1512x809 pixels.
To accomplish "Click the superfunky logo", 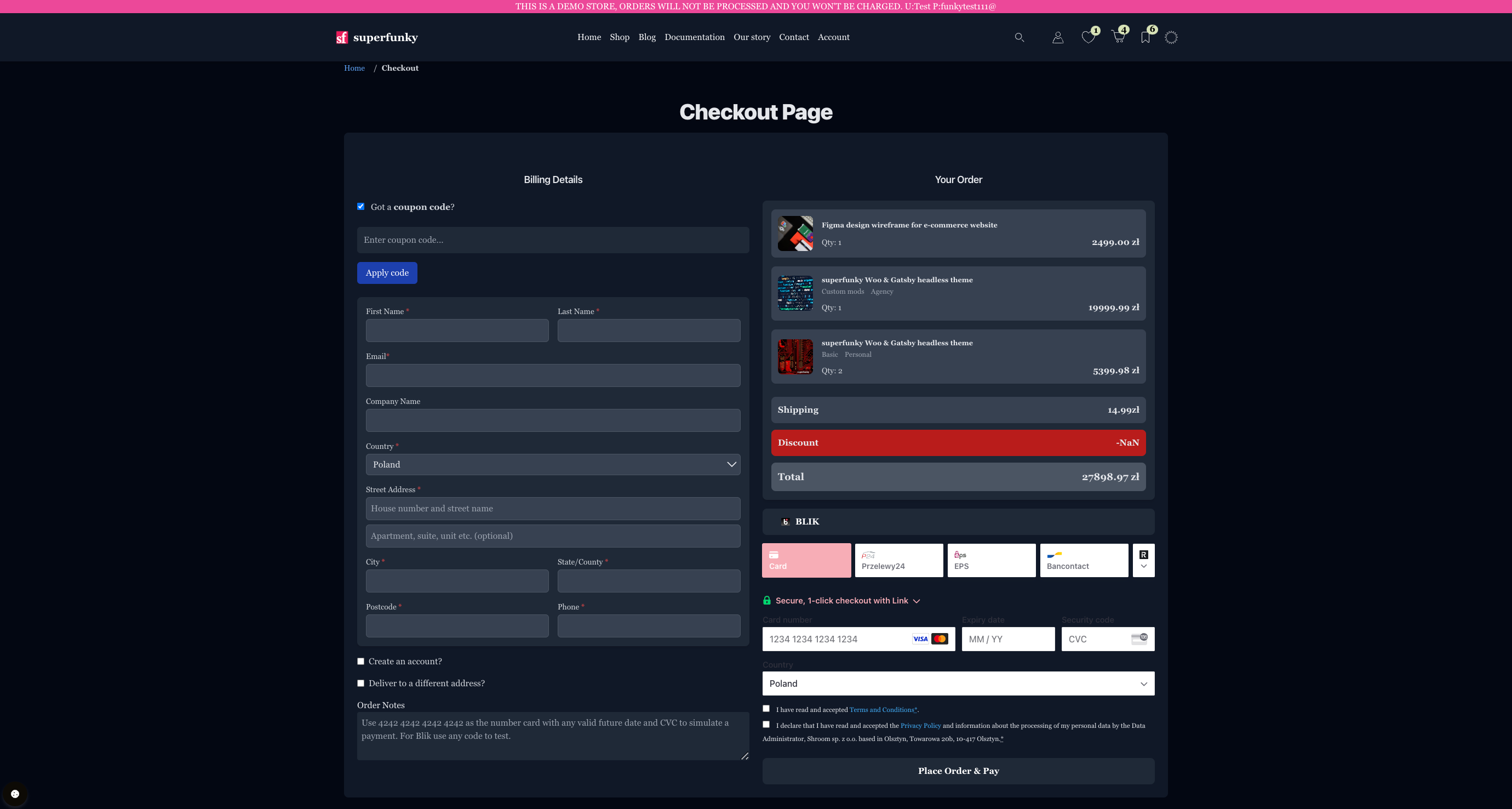I will (377, 38).
